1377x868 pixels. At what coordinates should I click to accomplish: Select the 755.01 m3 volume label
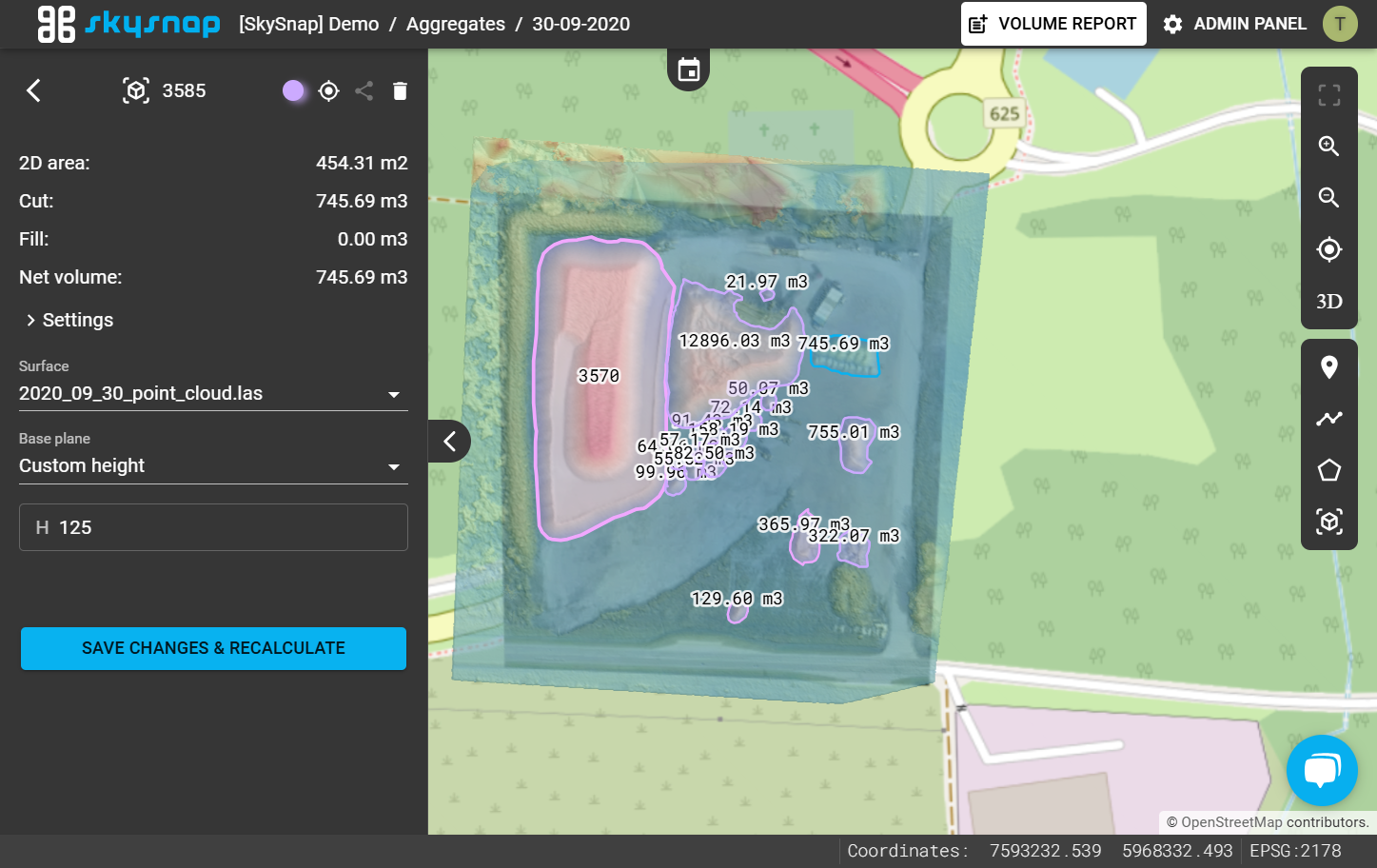click(854, 432)
